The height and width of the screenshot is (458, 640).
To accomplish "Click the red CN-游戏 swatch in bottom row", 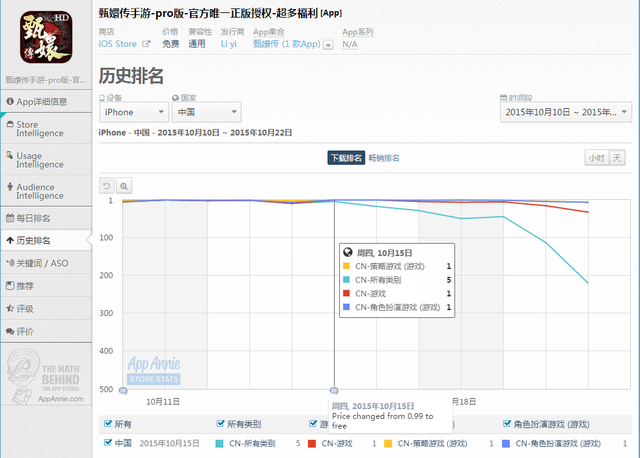I will [x=312, y=444].
